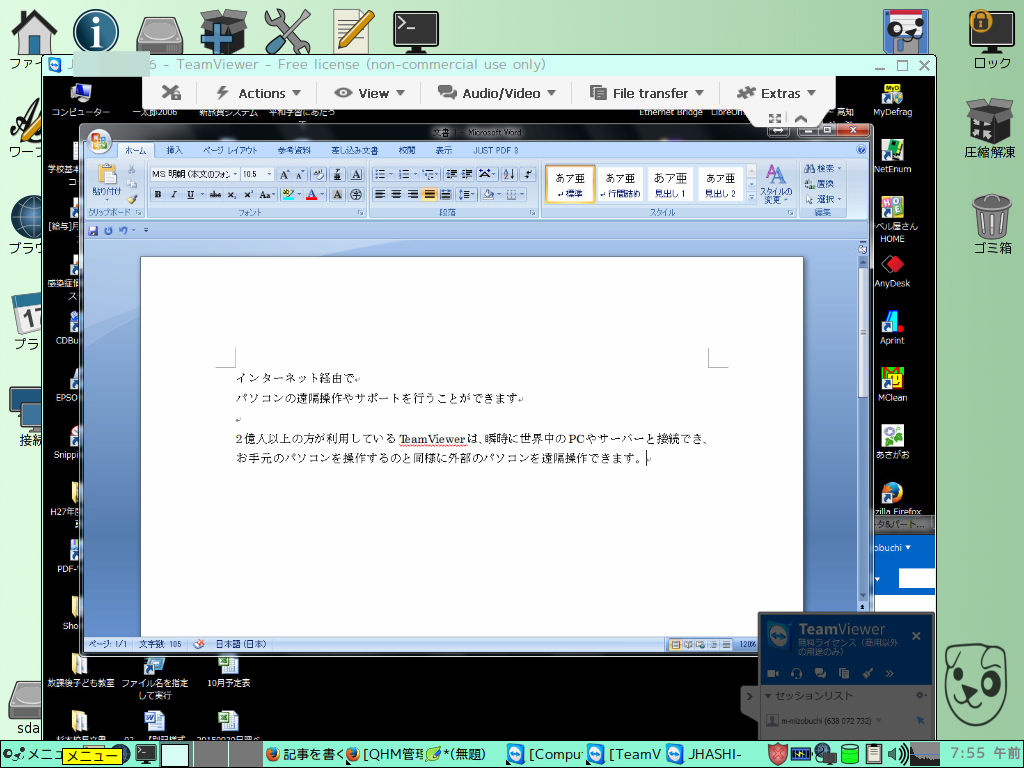
Task: Apply the 見出し 1 style
Action: (x=670, y=184)
